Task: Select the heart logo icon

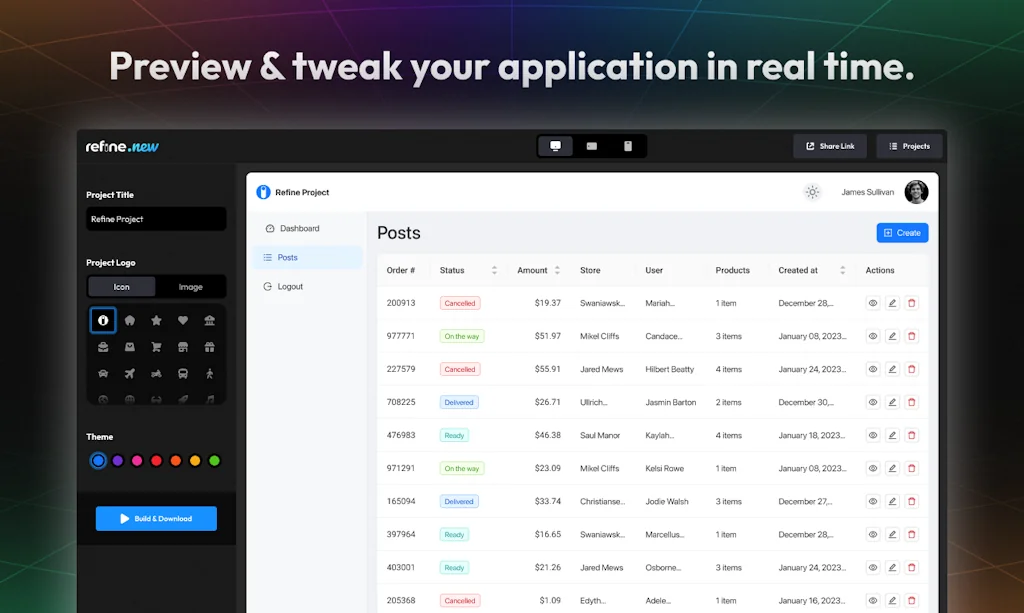Action: click(184, 320)
